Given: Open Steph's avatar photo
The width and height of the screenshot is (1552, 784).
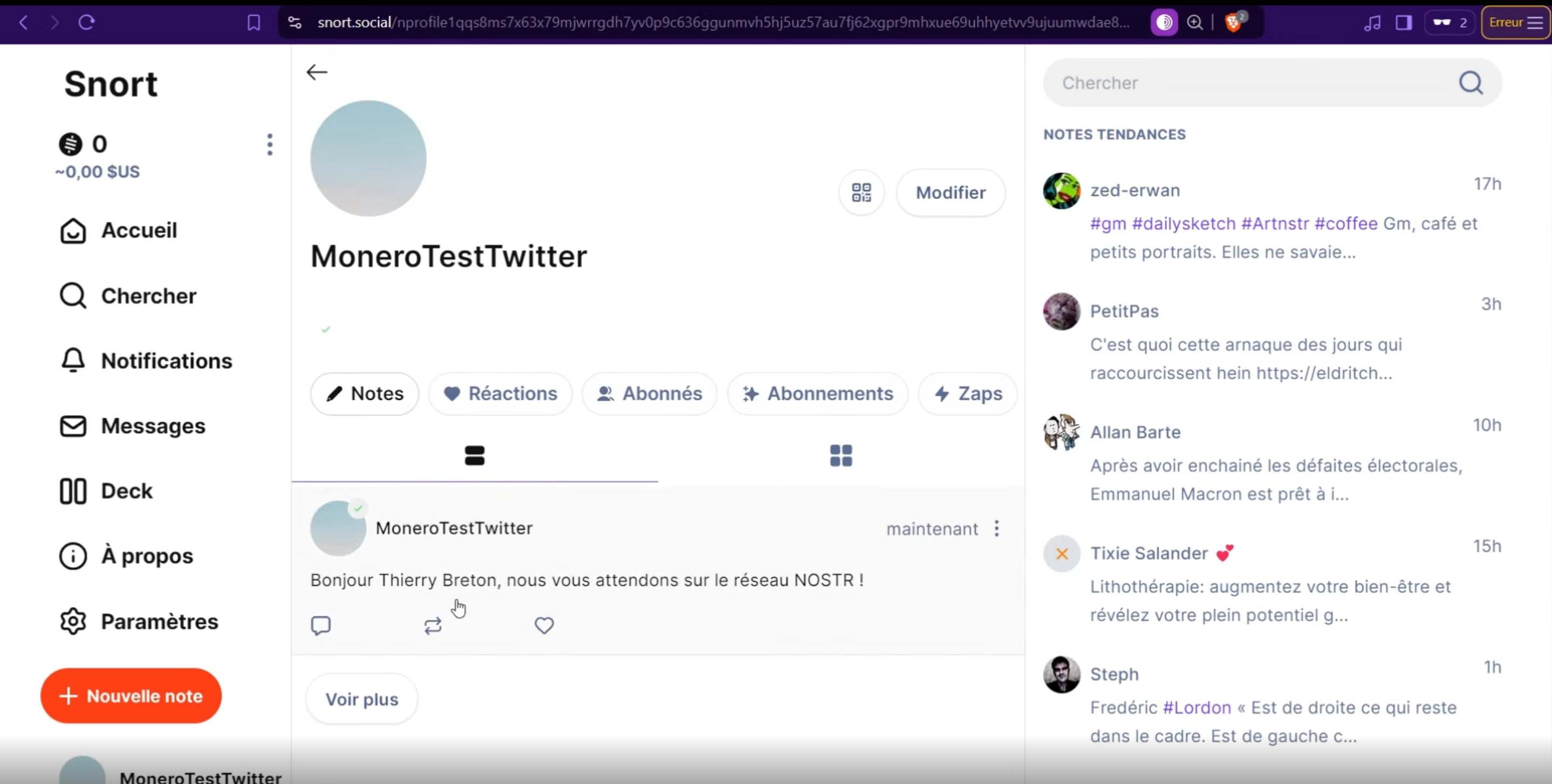Looking at the screenshot, I should tap(1062, 675).
